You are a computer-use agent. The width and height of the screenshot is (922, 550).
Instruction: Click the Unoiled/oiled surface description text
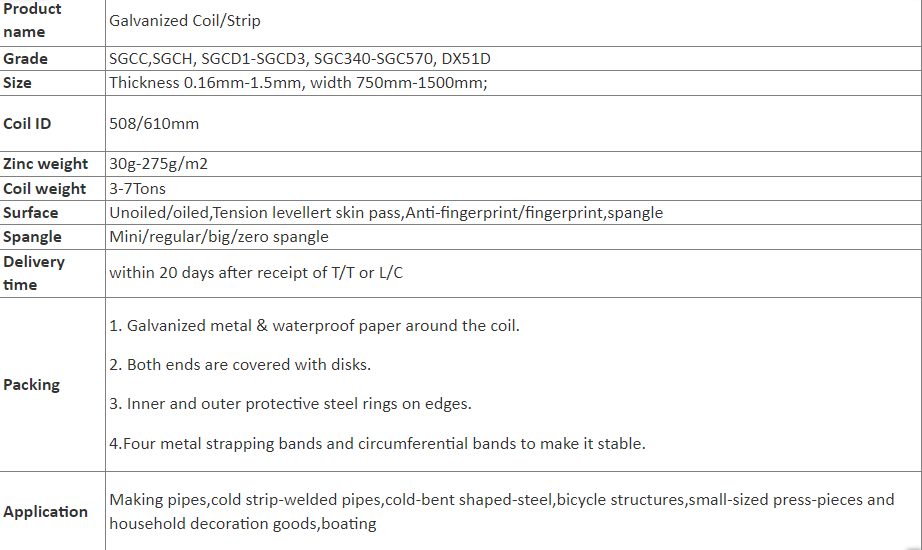point(385,212)
